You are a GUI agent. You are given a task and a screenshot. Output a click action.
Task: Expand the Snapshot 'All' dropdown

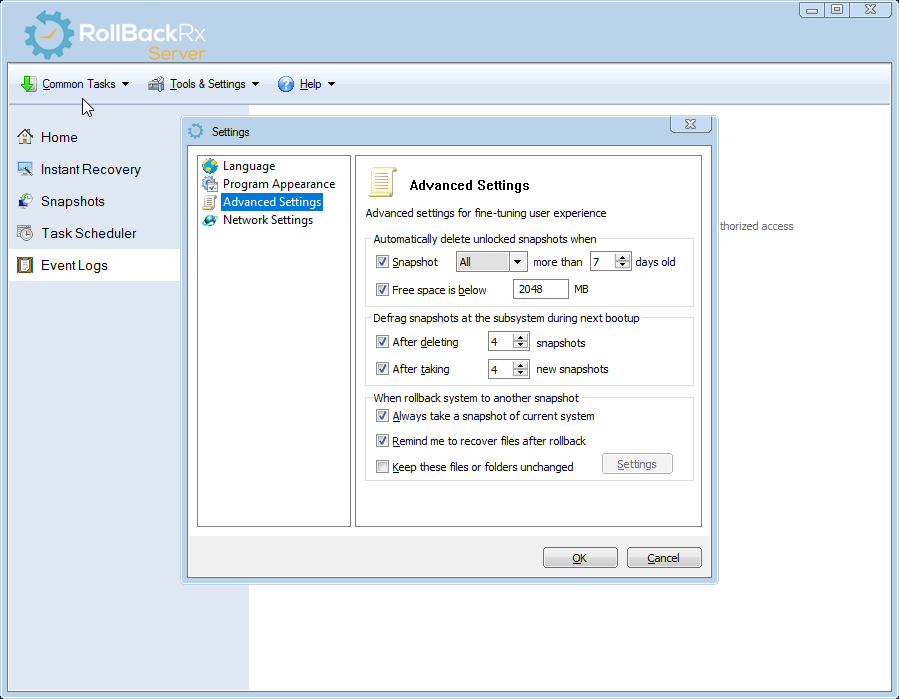tap(517, 262)
